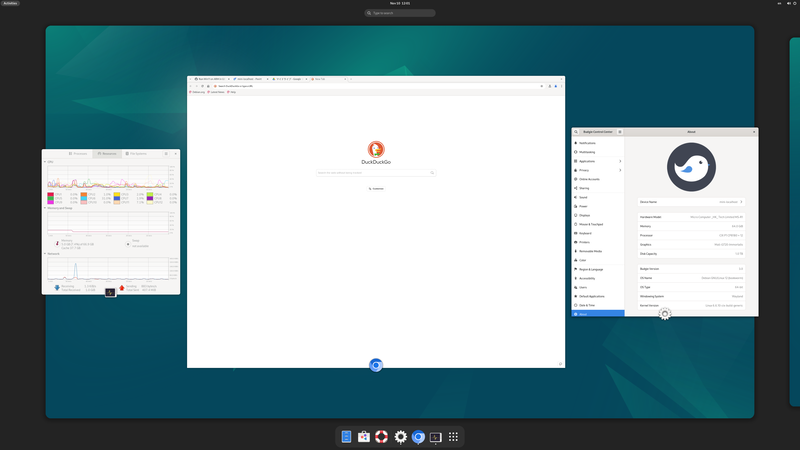Image resolution: width=800 pixels, height=450 pixels.
Task: Show Applications grid in dock
Action: click(x=453, y=437)
